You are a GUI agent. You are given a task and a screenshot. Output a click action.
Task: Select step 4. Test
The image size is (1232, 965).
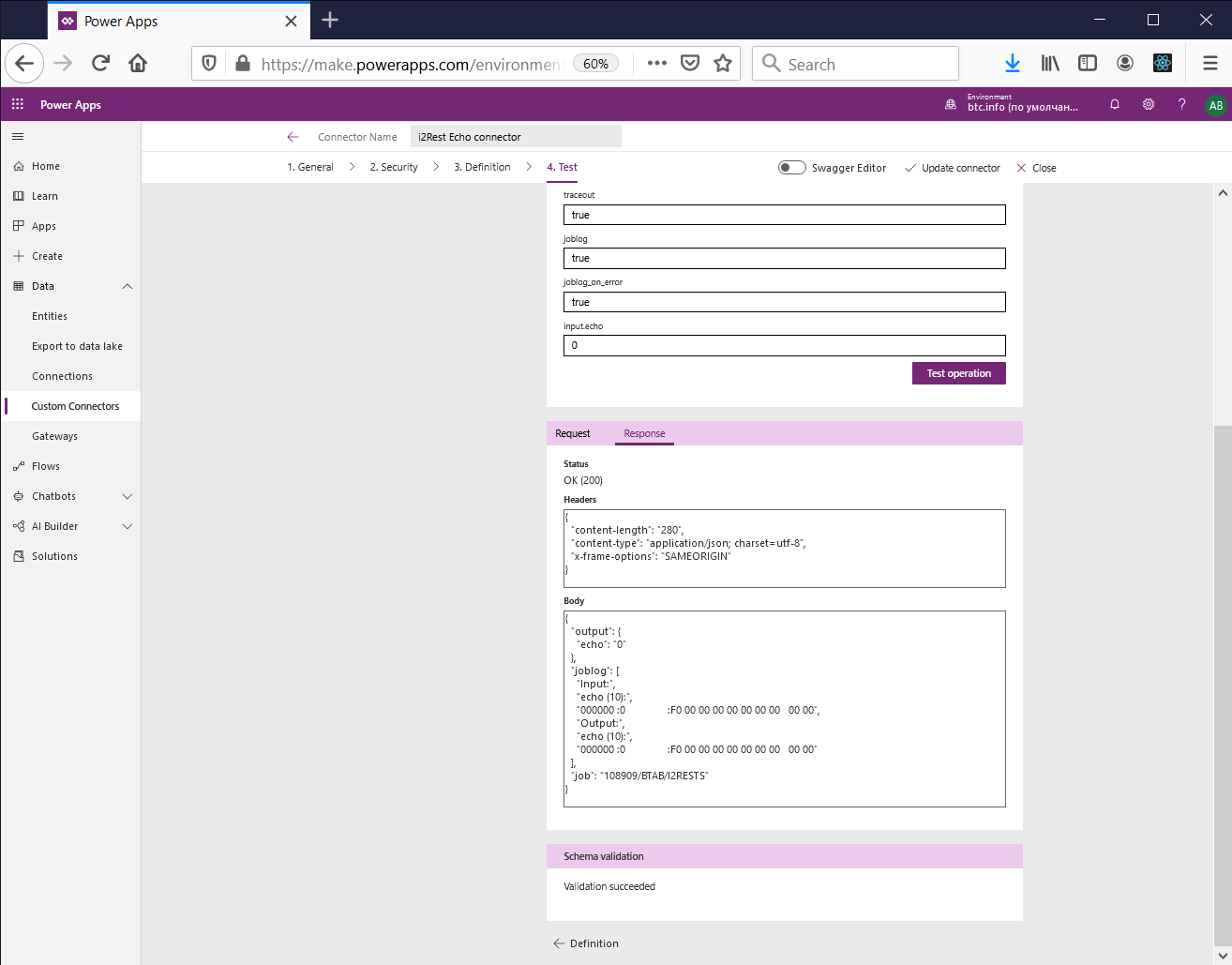pos(563,167)
